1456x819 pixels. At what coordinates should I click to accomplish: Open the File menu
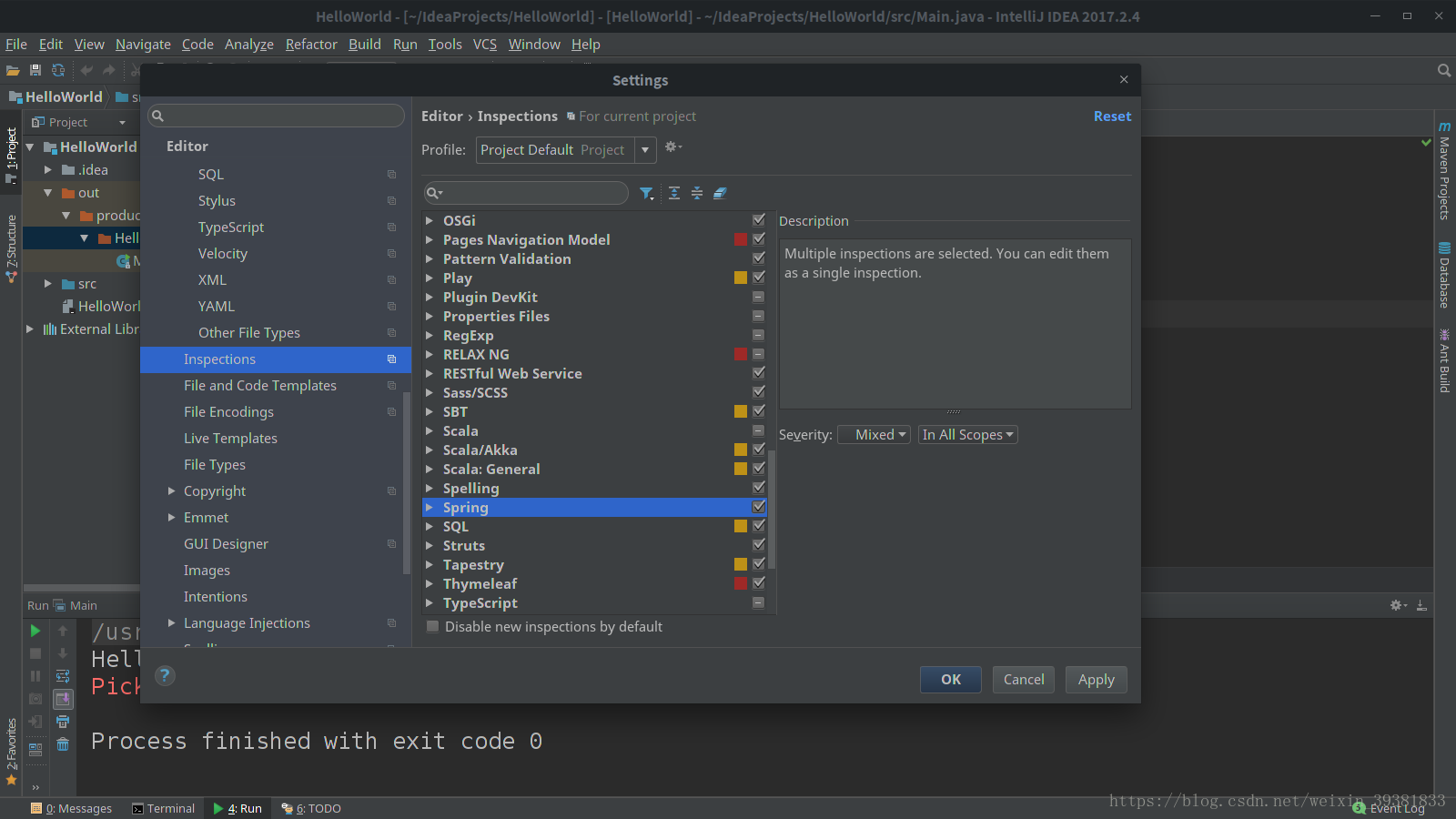point(16,44)
